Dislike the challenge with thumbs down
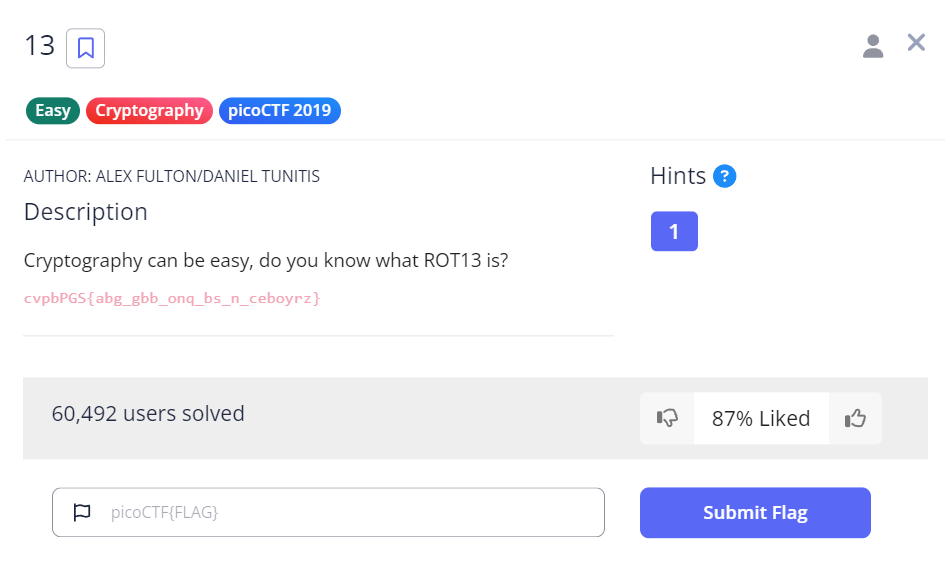 click(667, 418)
